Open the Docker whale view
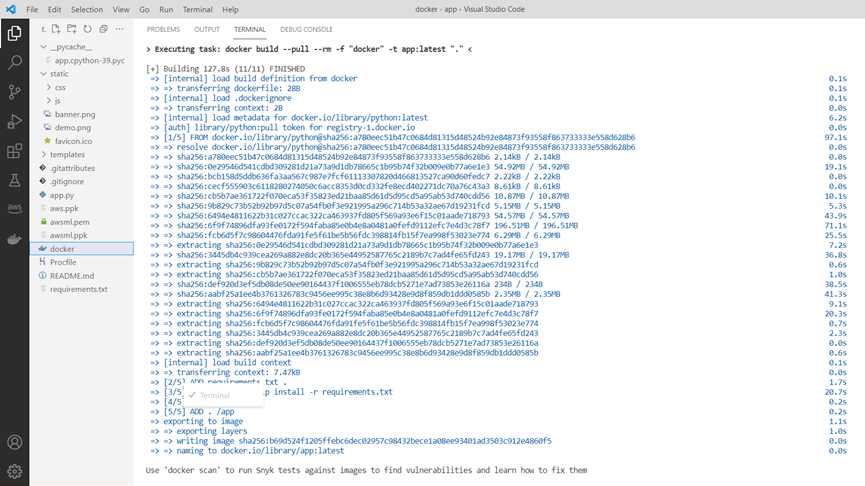This screenshot has height=486, width=865. 14,239
